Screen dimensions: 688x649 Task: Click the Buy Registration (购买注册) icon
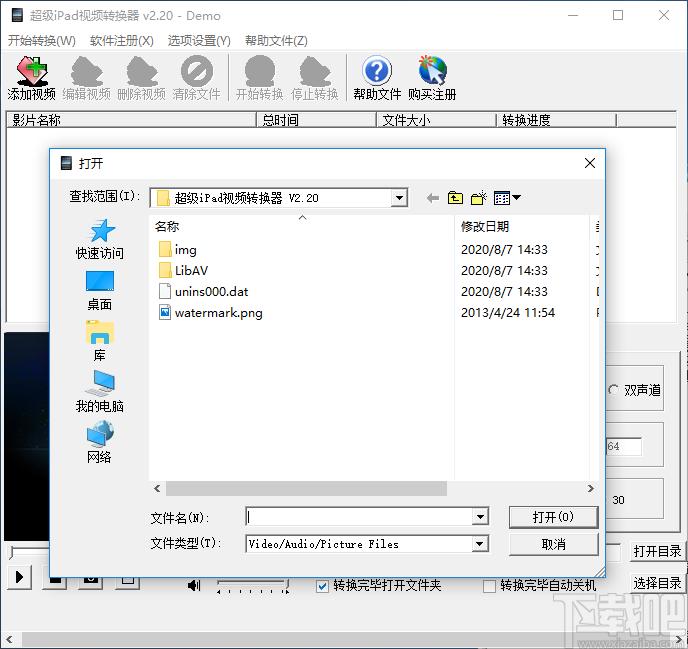click(x=432, y=78)
